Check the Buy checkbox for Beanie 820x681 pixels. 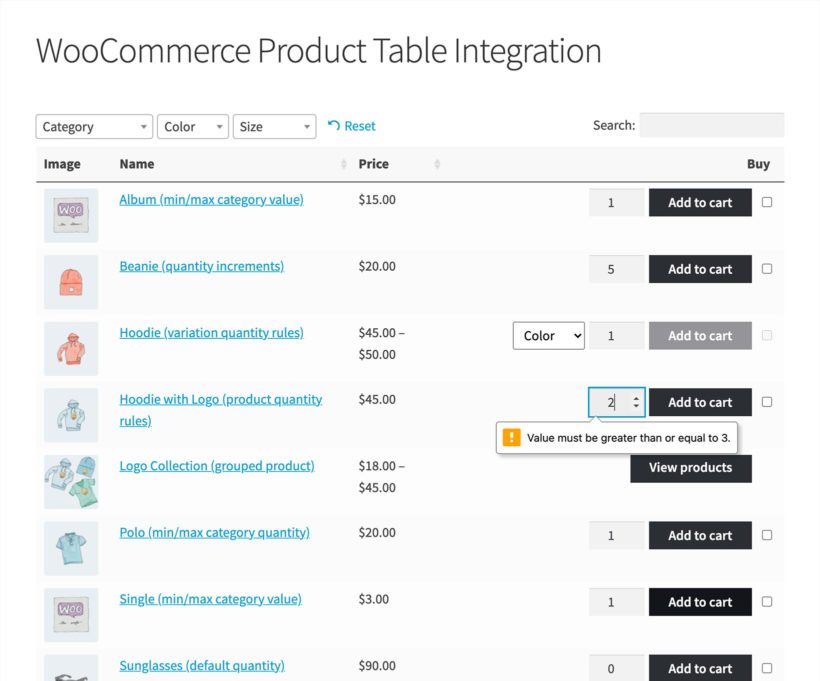pos(766,268)
